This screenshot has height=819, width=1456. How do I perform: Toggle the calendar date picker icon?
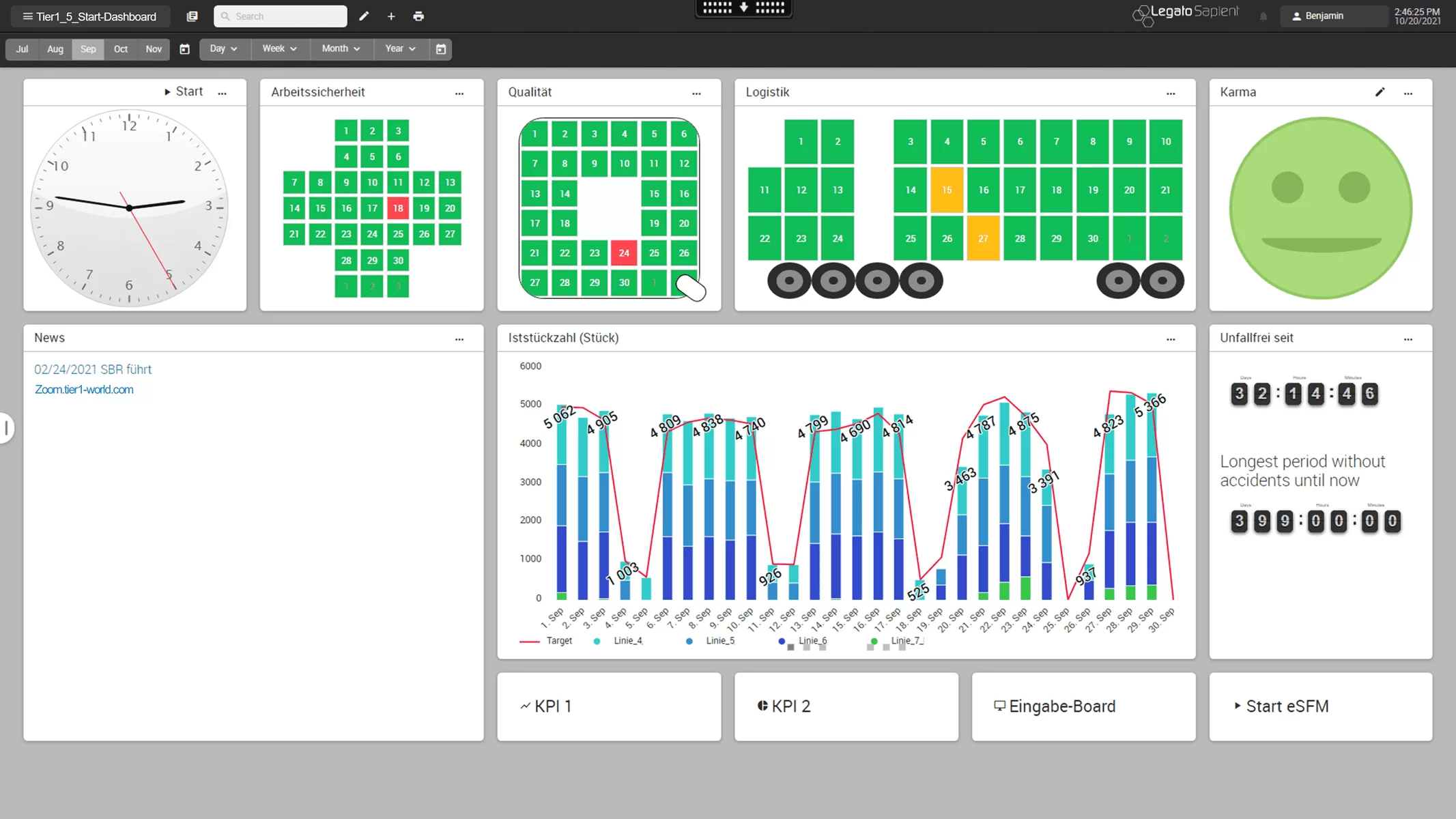click(x=184, y=48)
